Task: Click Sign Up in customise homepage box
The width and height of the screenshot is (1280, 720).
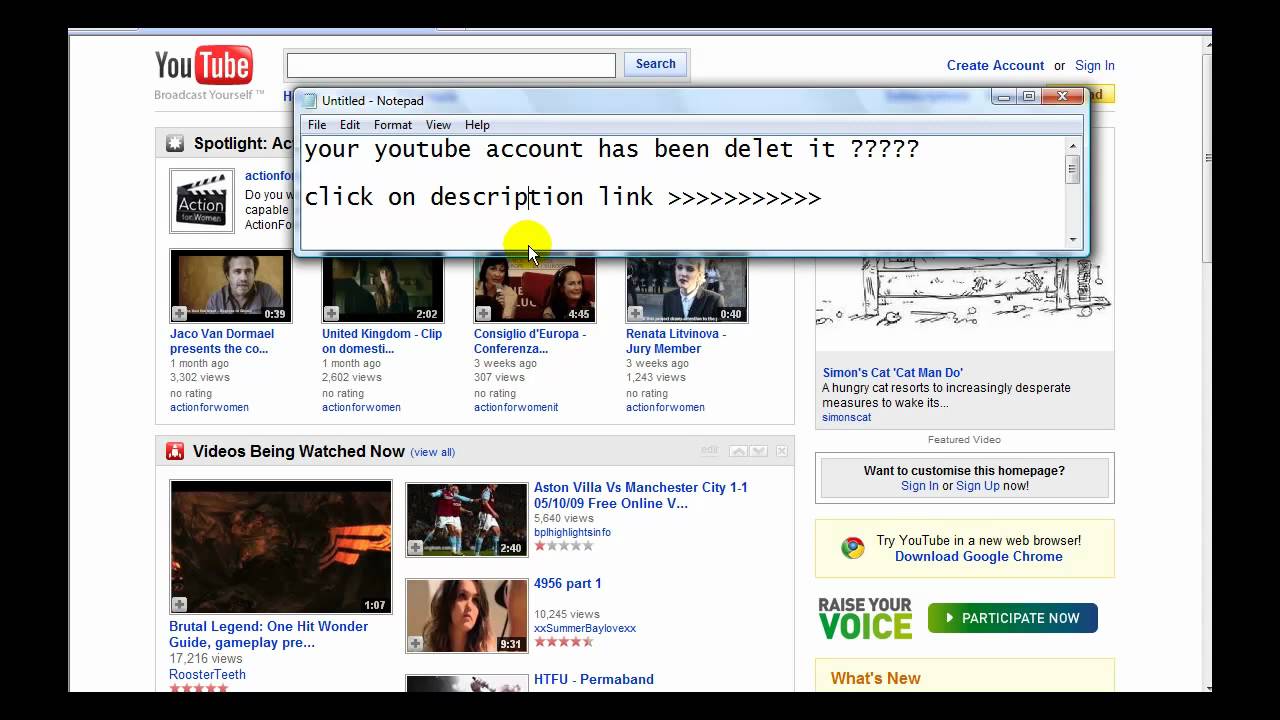Action: pos(978,486)
